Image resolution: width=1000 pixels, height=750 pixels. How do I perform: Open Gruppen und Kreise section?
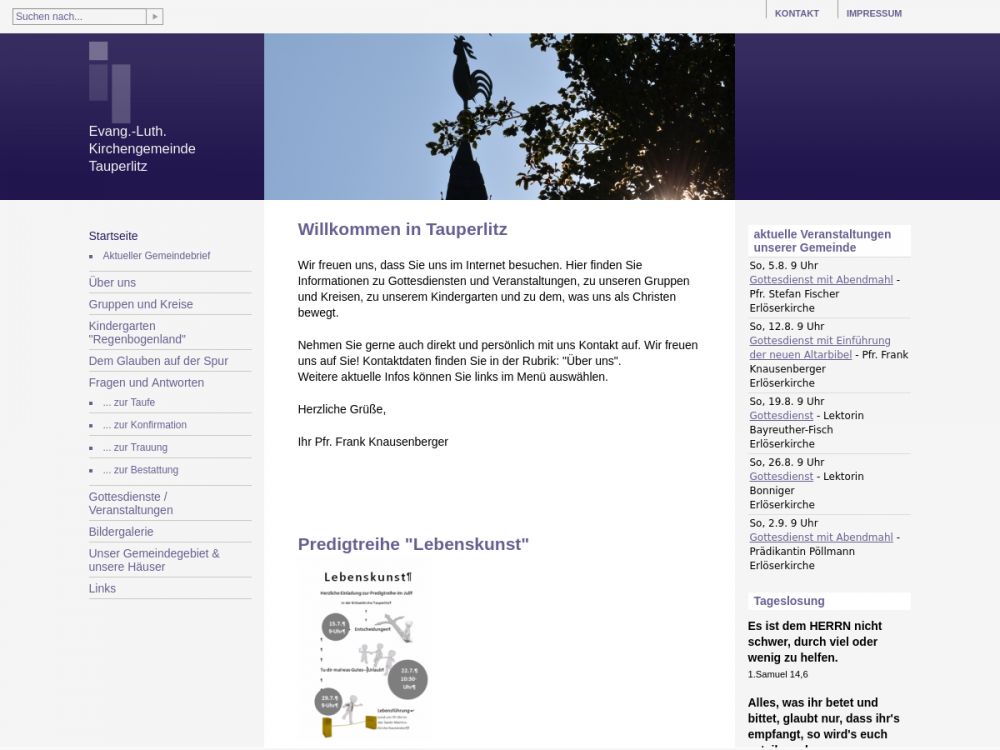pyautogui.click(x=140, y=304)
